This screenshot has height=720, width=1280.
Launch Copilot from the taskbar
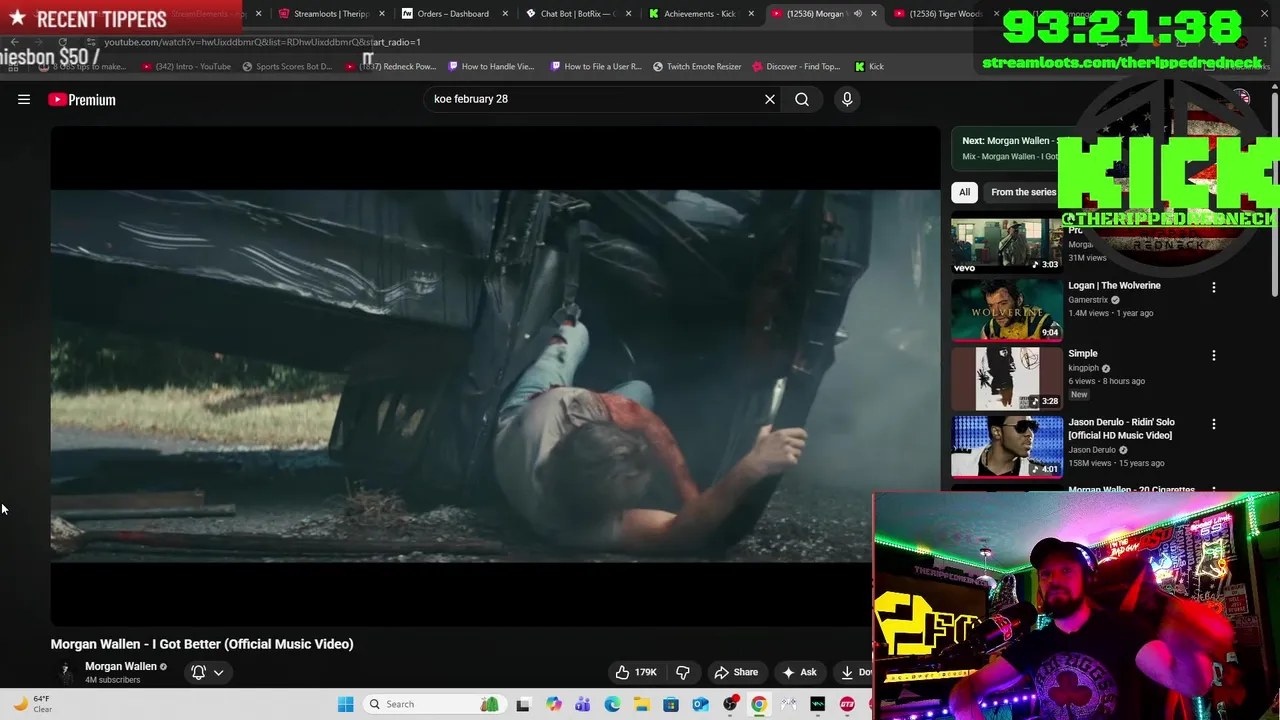(x=553, y=704)
